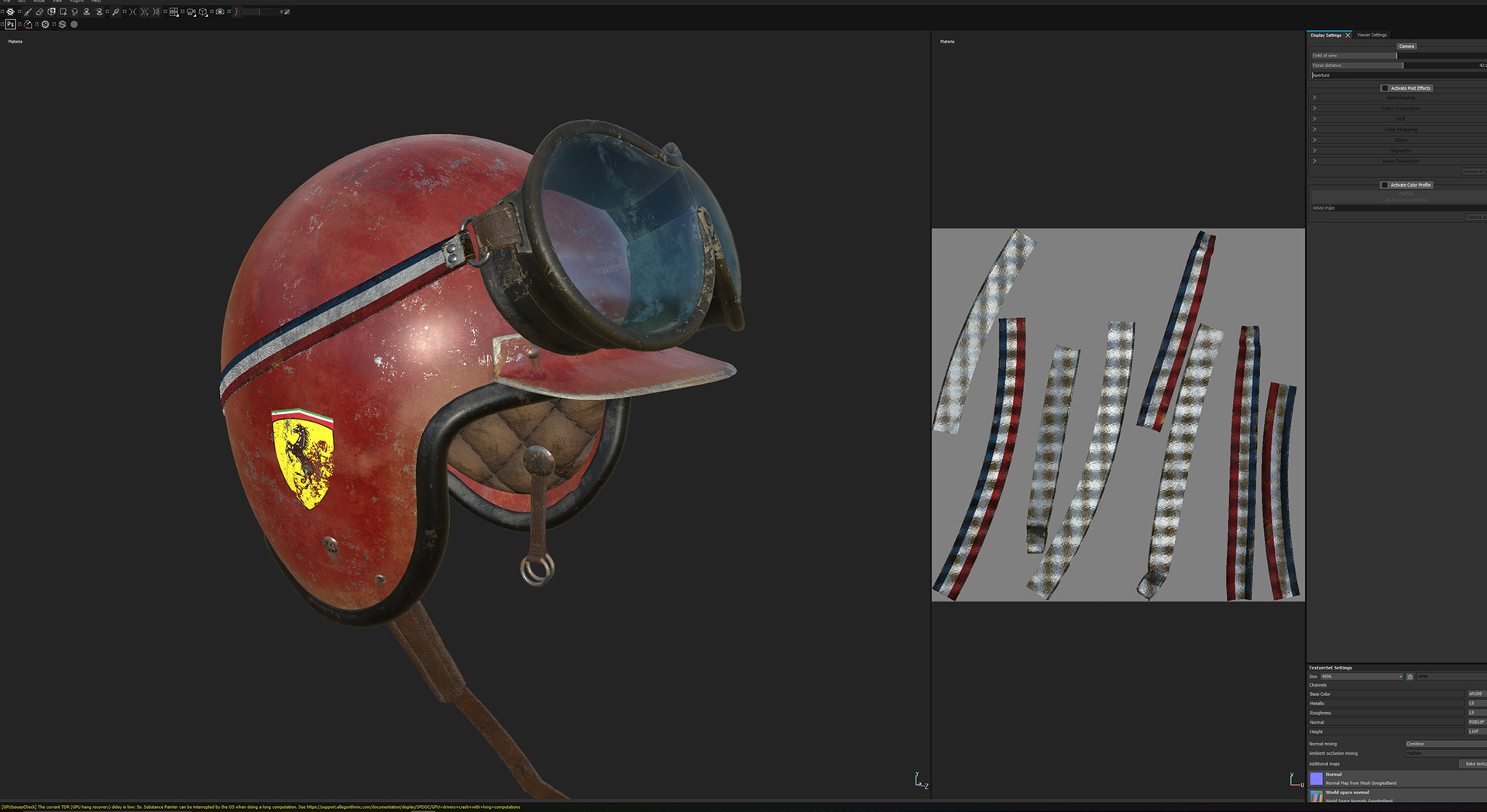Select the Paint brush tool

coord(28,12)
